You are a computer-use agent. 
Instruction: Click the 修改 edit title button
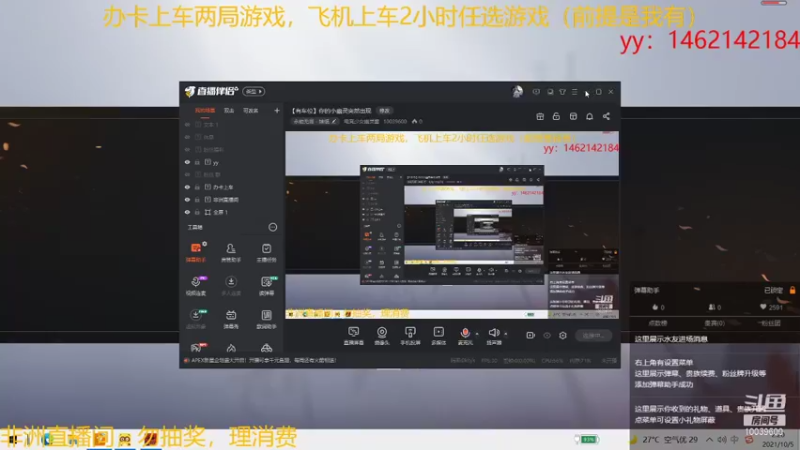coord(385,110)
